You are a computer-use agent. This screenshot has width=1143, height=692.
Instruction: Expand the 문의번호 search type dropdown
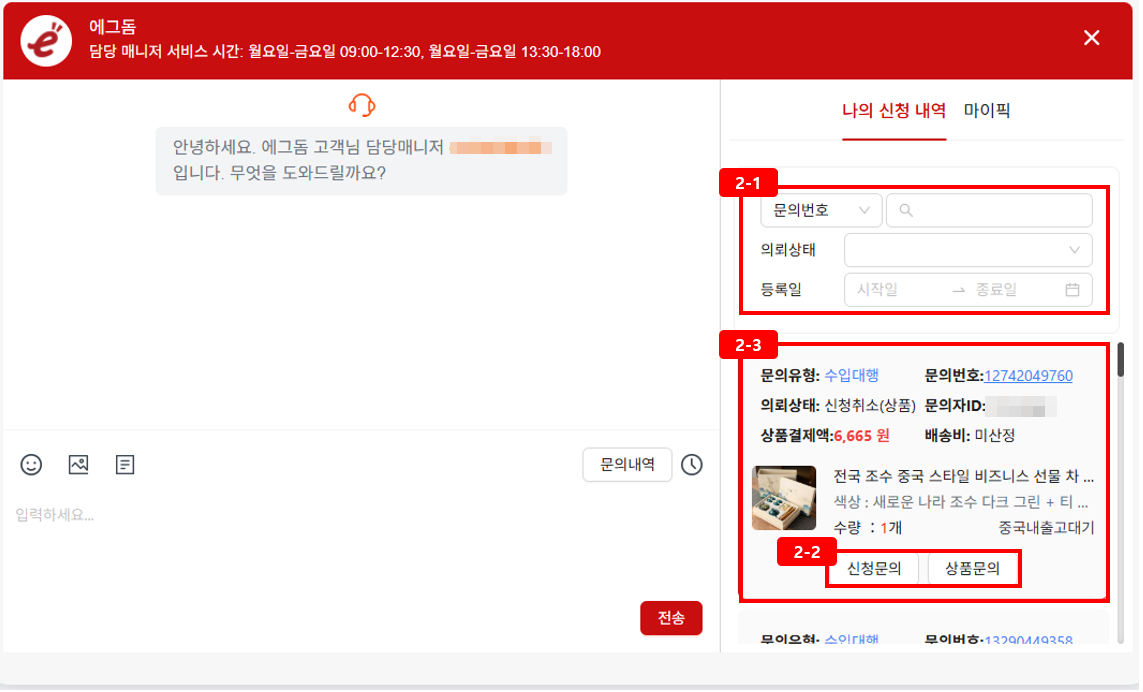tap(820, 211)
